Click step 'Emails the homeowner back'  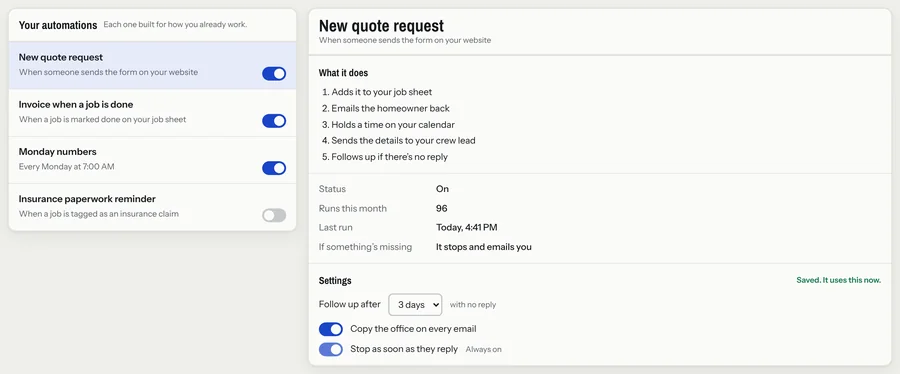tap(390, 108)
